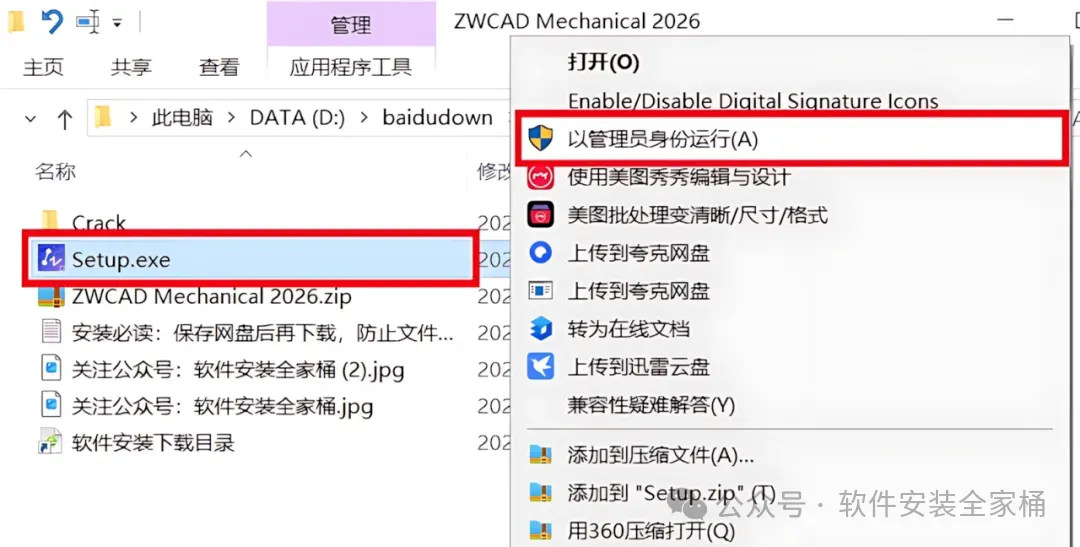Click the Meitu Xiuxiu edit icon
Screen dimensions: 1080x547
click(x=541, y=177)
